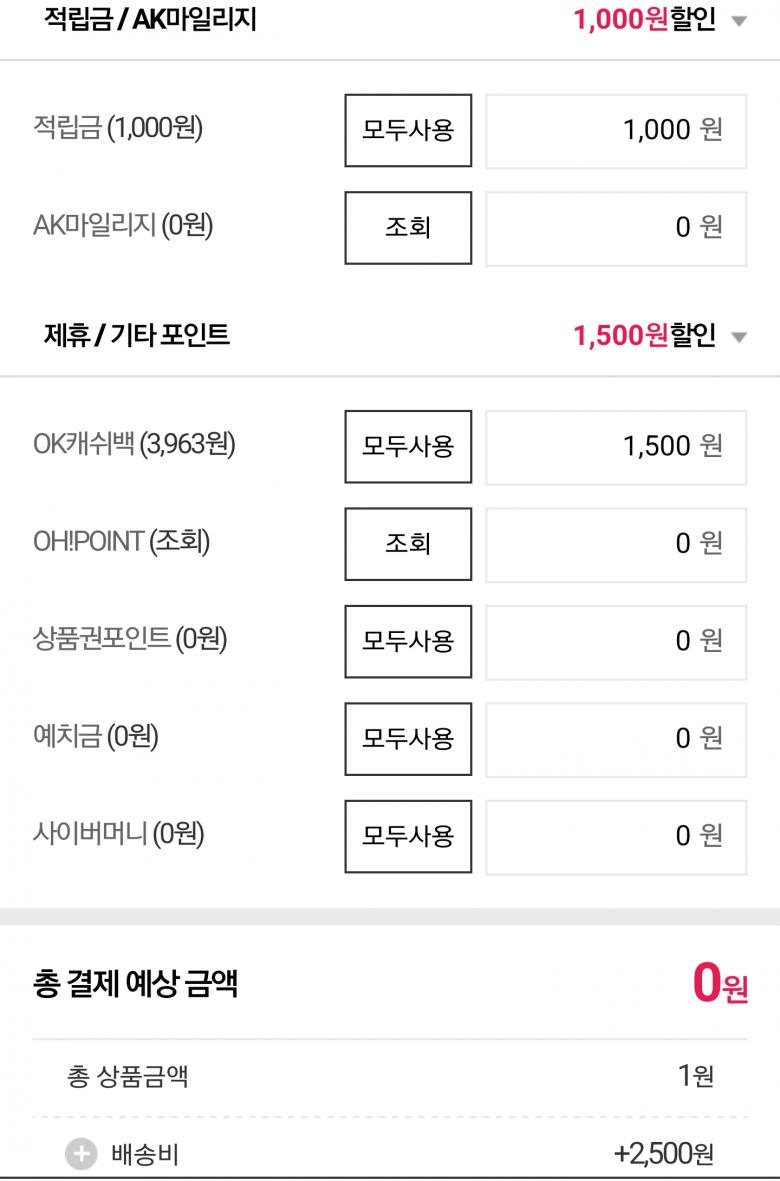Click the 상품권포인트 amount field

point(616,641)
